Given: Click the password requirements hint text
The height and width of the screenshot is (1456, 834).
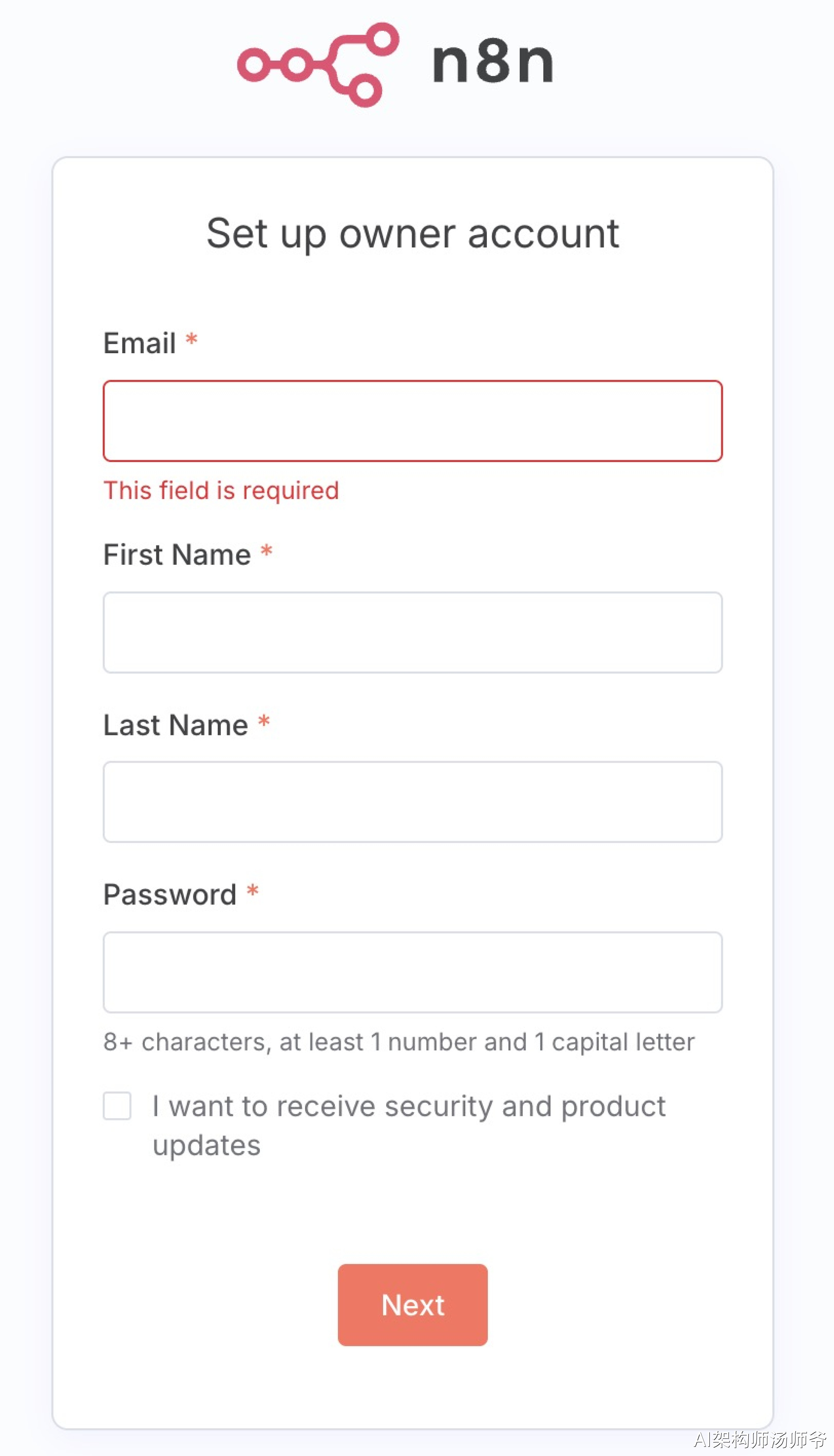Looking at the screenshot, I should pos(399,1042).
